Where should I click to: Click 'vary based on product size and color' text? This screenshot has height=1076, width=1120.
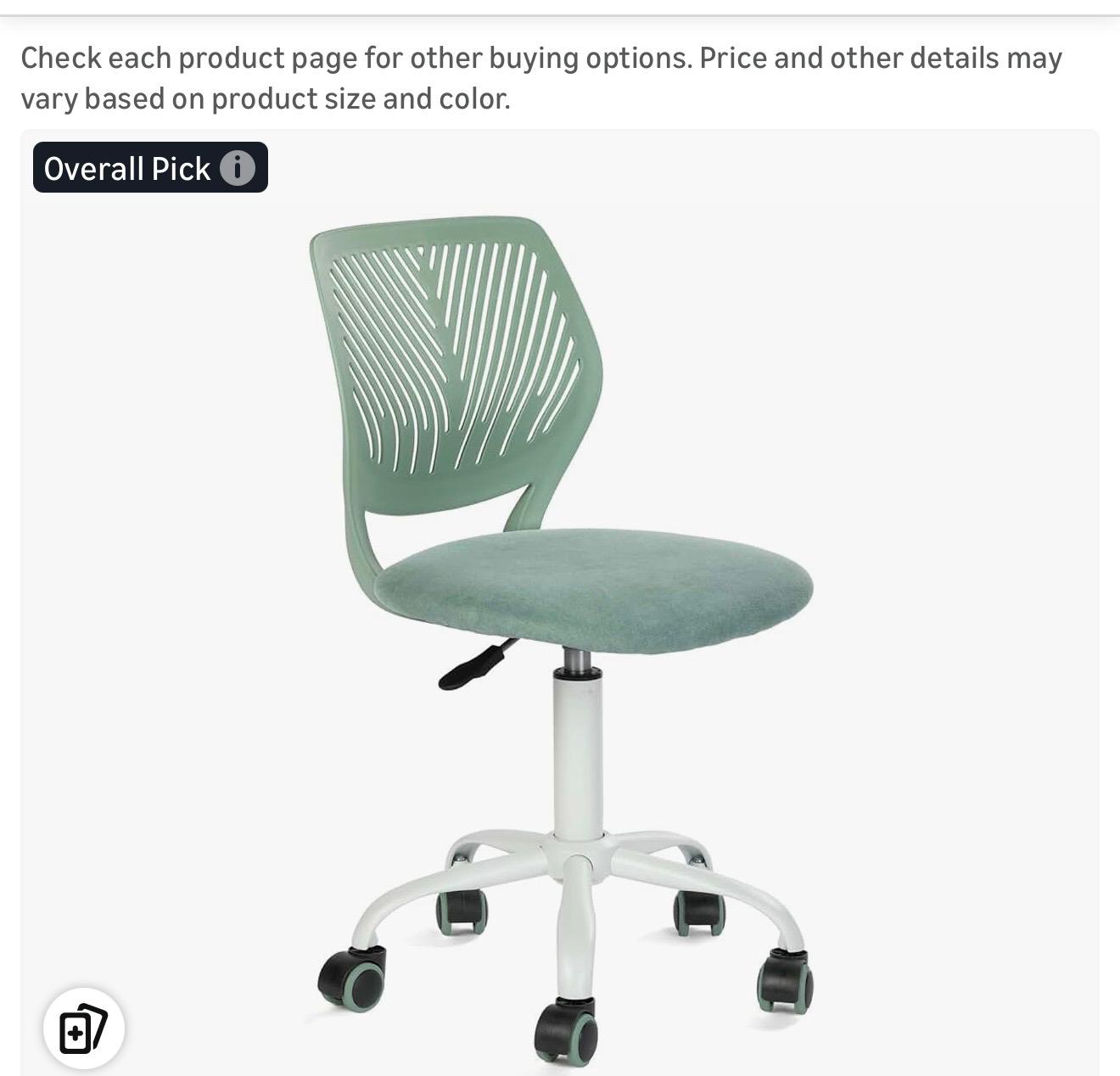coord(266,99)
